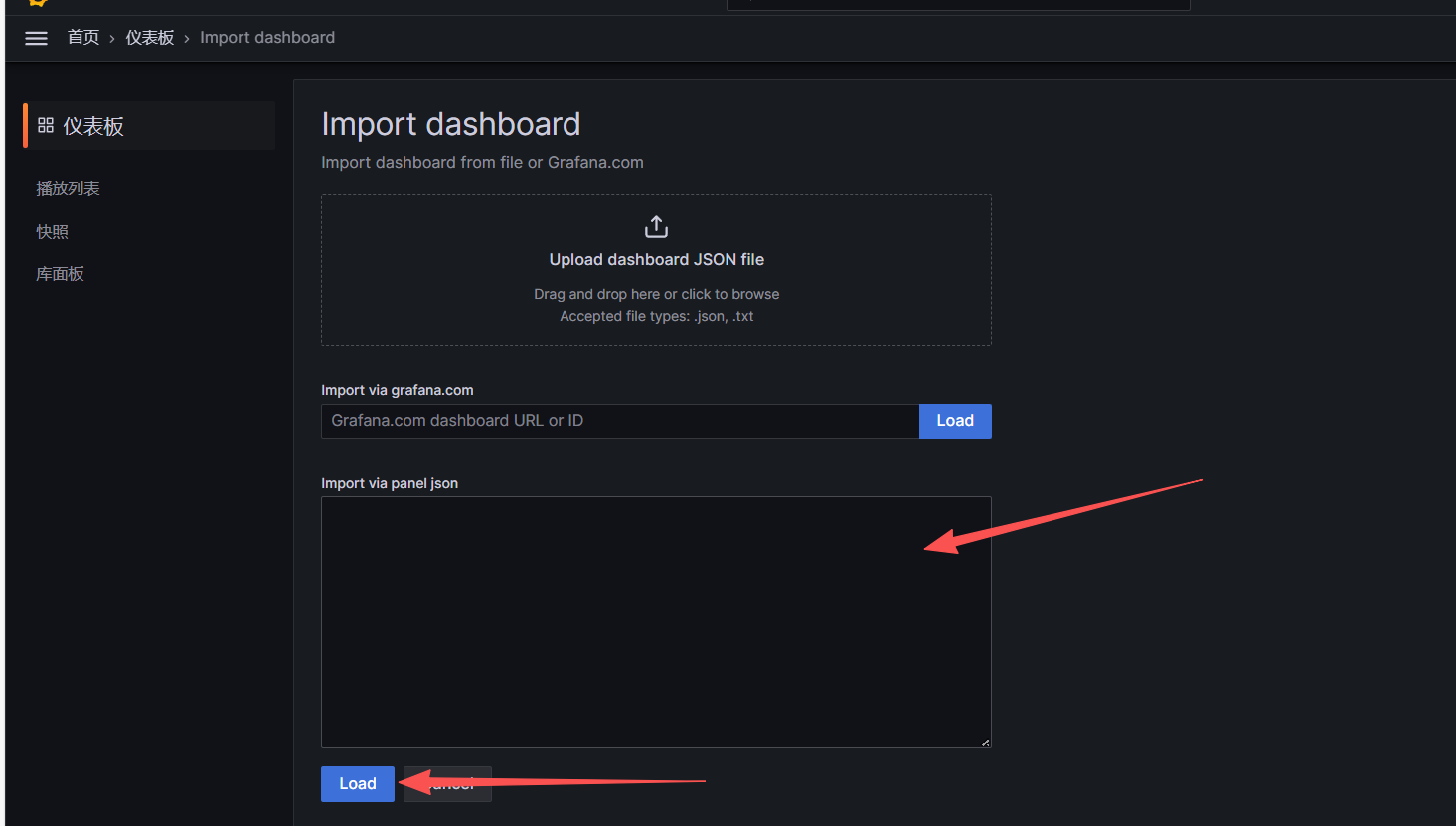
Task: Click the Grafana logo at top-left
Action: click(38, 3)
